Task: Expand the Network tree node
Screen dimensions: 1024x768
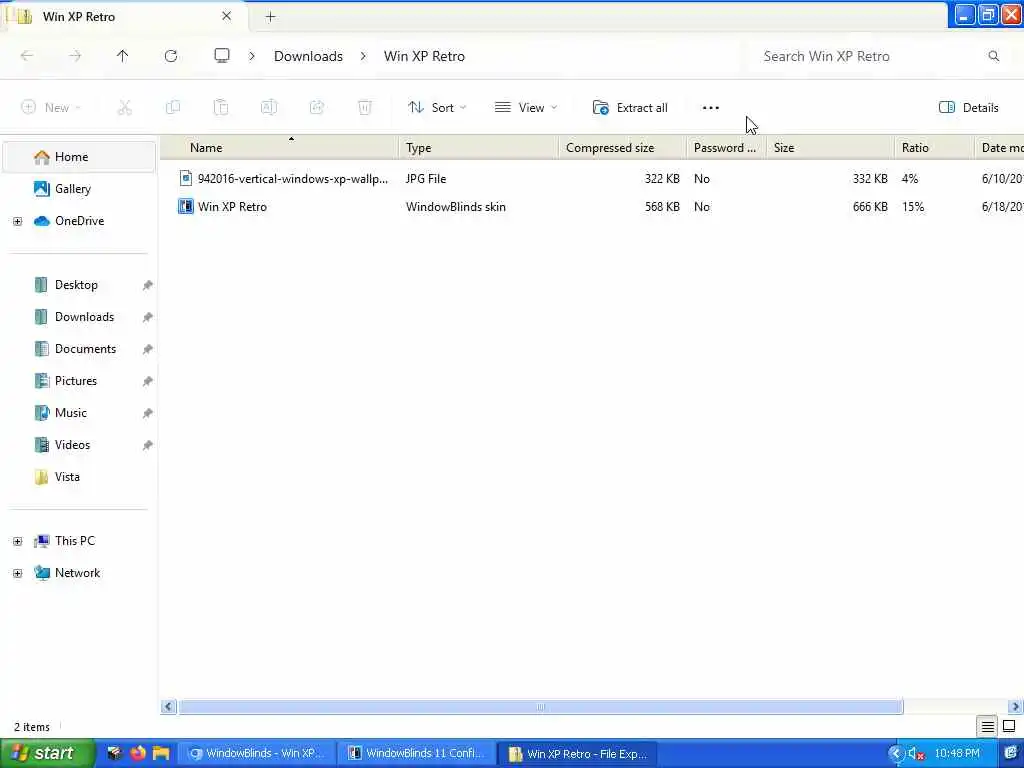Action: pos(18,573)
